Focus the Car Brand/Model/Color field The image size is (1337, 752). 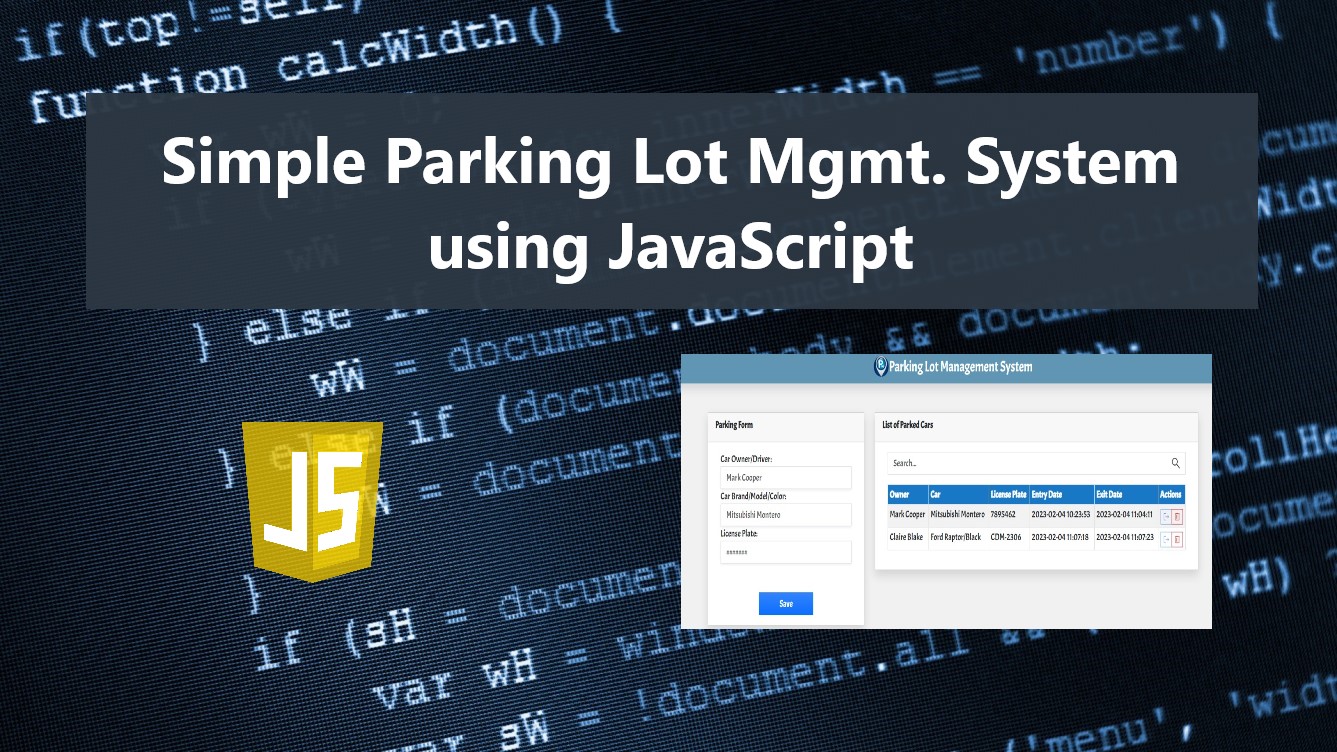[x=785, y=515]
